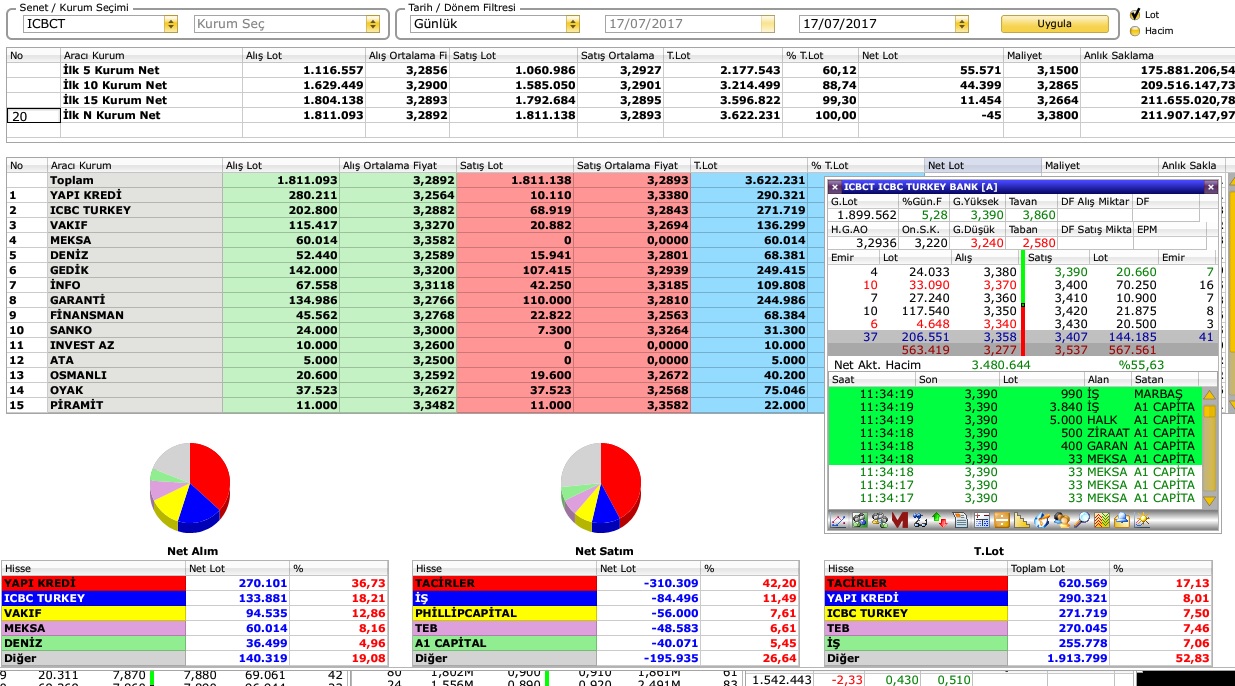Click the yellow-gray people group icon

coord(879,520)
